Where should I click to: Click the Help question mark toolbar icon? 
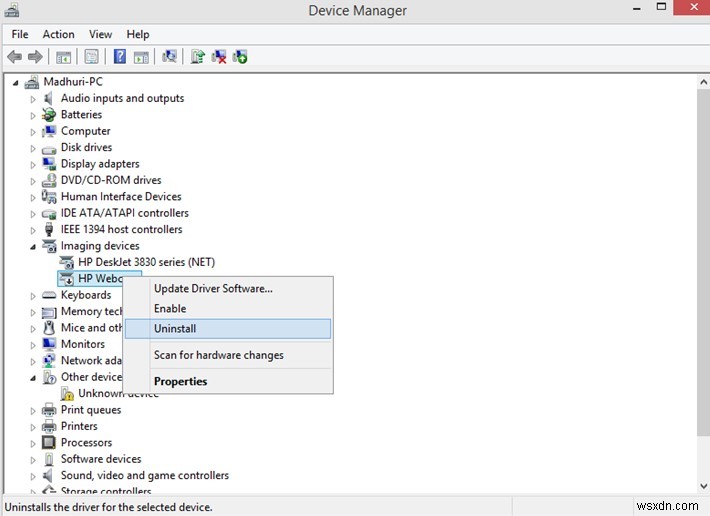(119, 57)
